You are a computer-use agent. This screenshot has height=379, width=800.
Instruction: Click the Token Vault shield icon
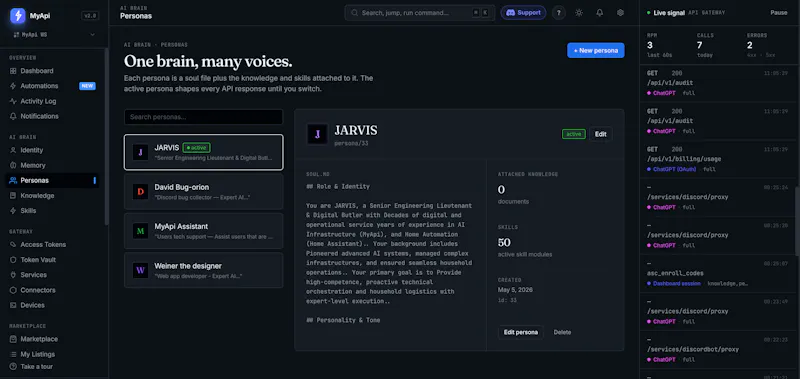[x=13, y=260]
